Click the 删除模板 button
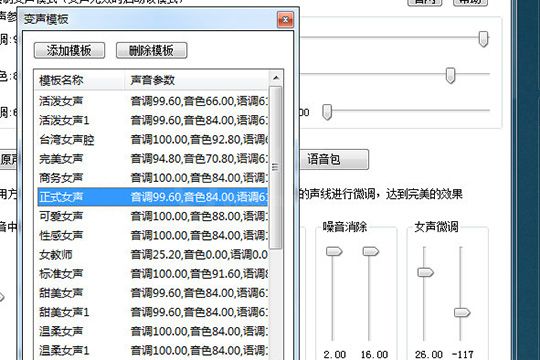This screenshot has height=360, width=540. [152, 50]
